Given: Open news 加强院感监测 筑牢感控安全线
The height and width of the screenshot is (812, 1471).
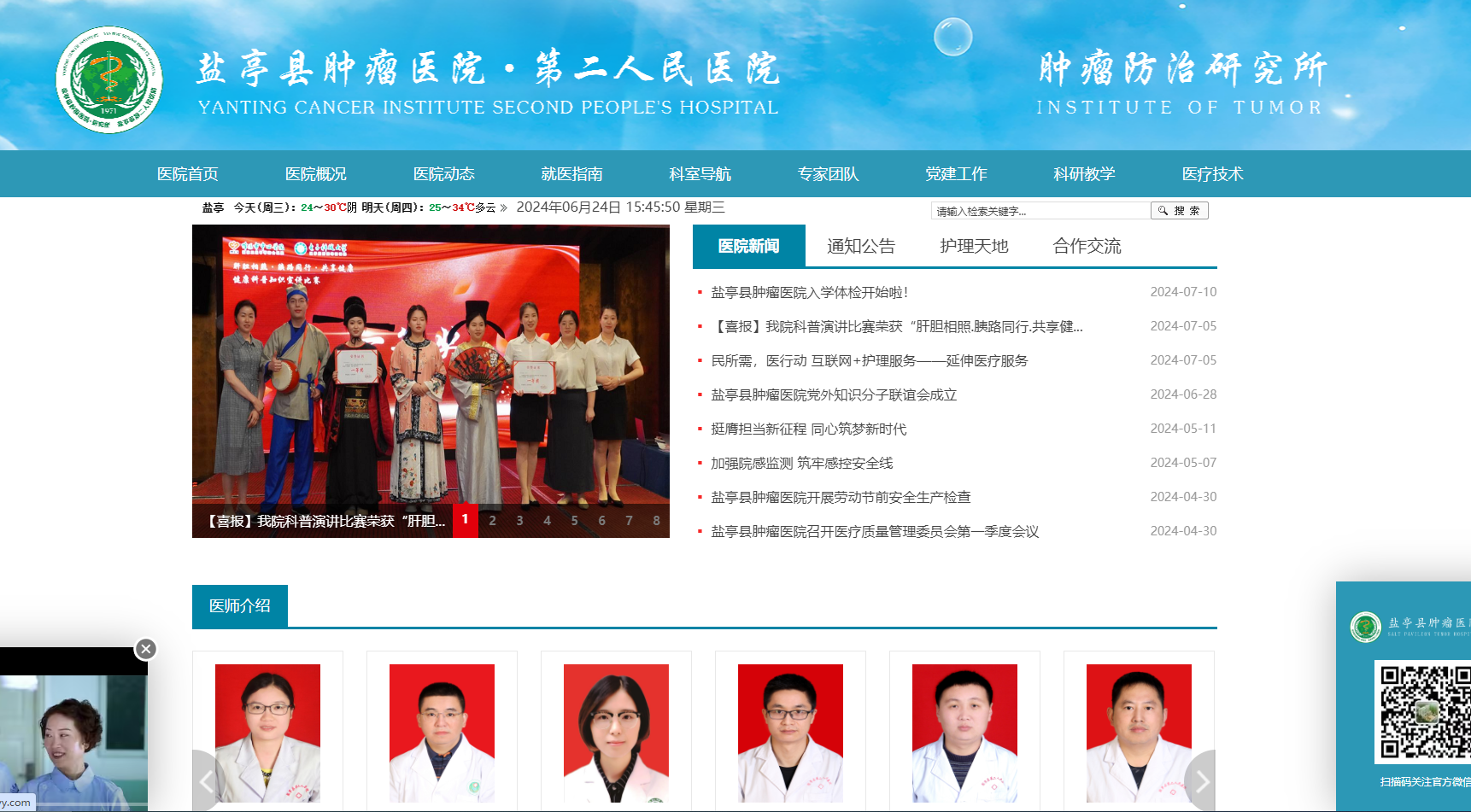Looking at the screenshot, I should click(802, 463).
